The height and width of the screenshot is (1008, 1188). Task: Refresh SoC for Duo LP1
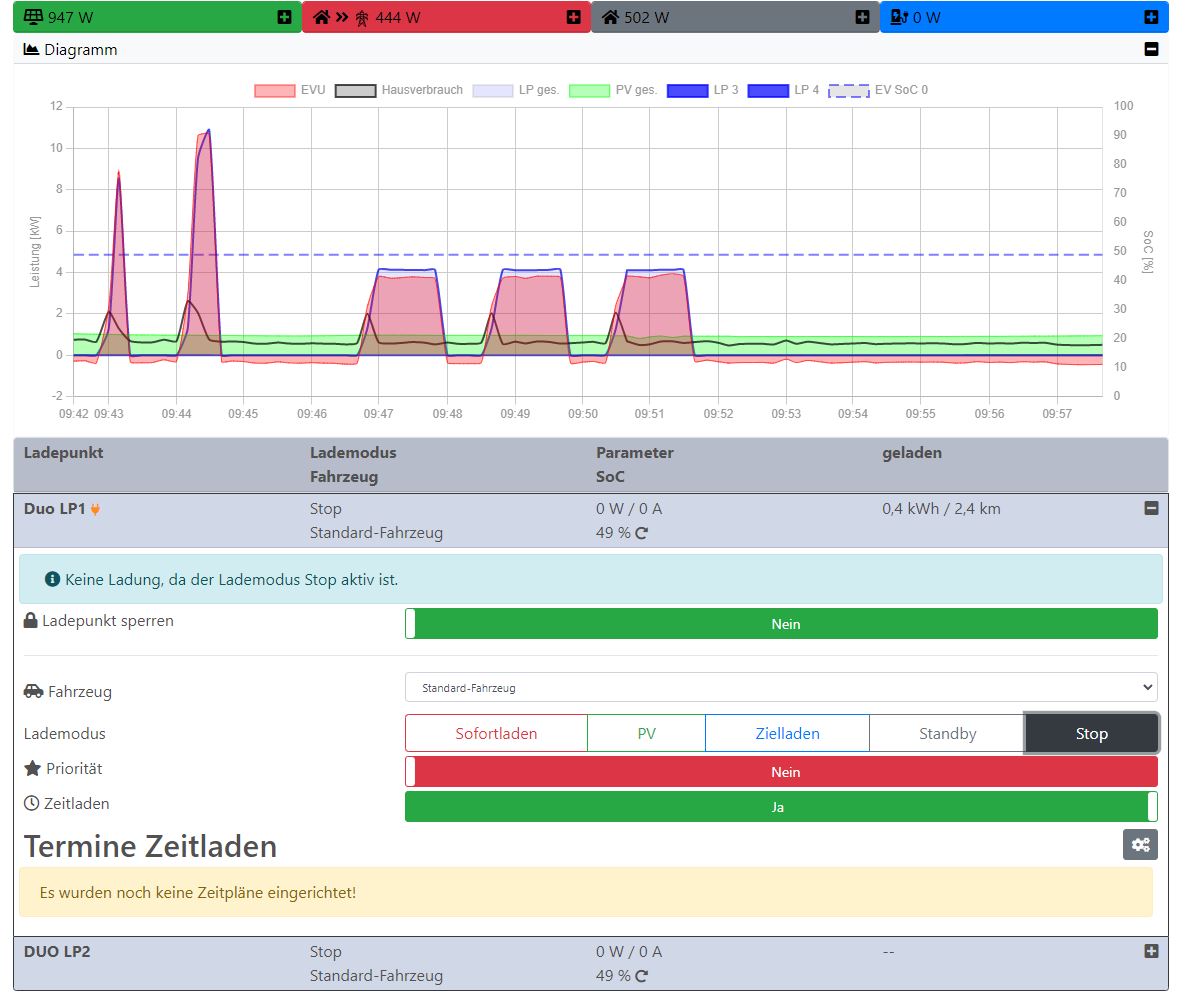tap(642, 533)
